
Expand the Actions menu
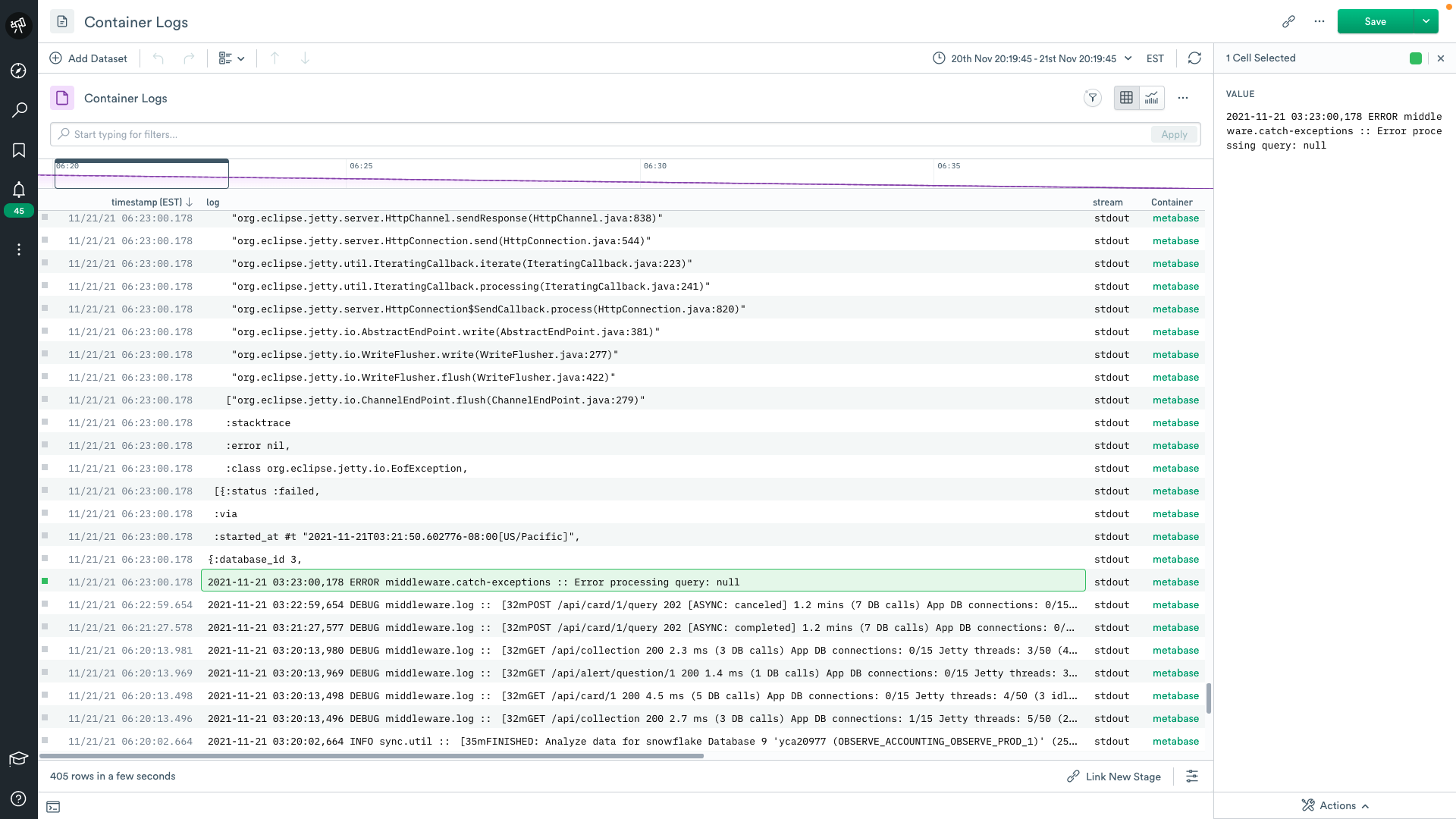click(1335, 805)
